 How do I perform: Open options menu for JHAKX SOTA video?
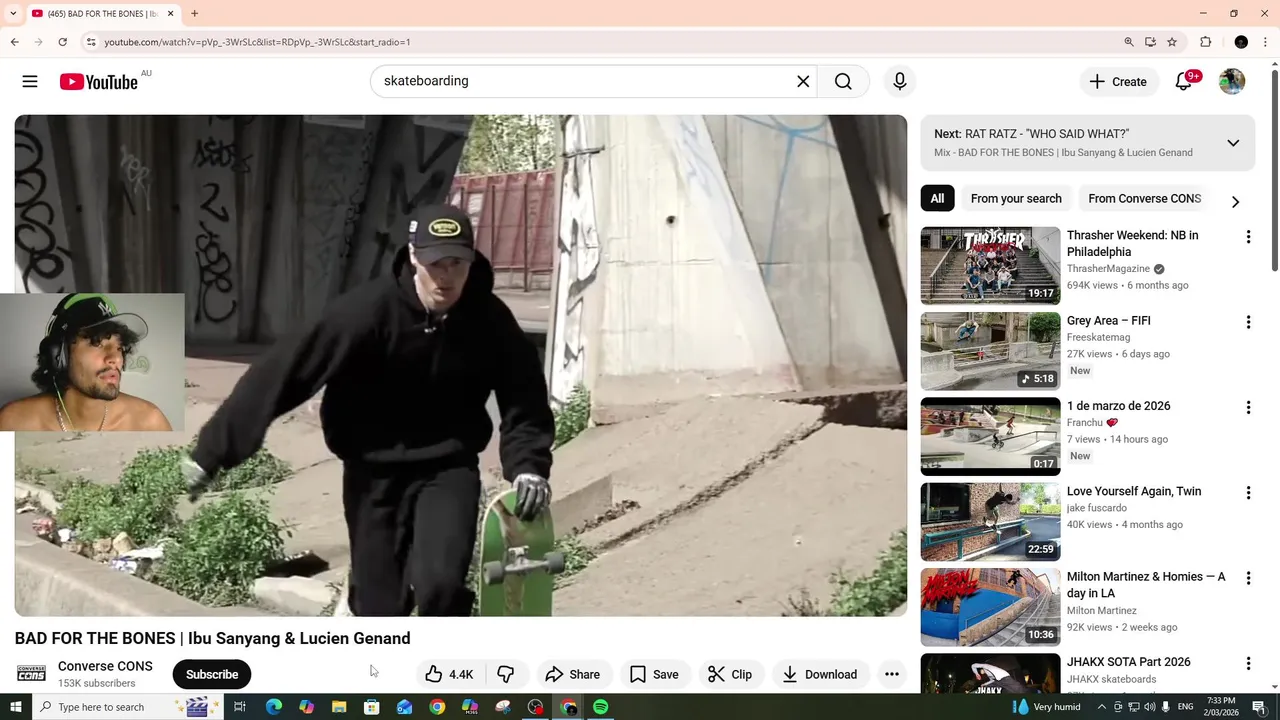coord(1248,663)
